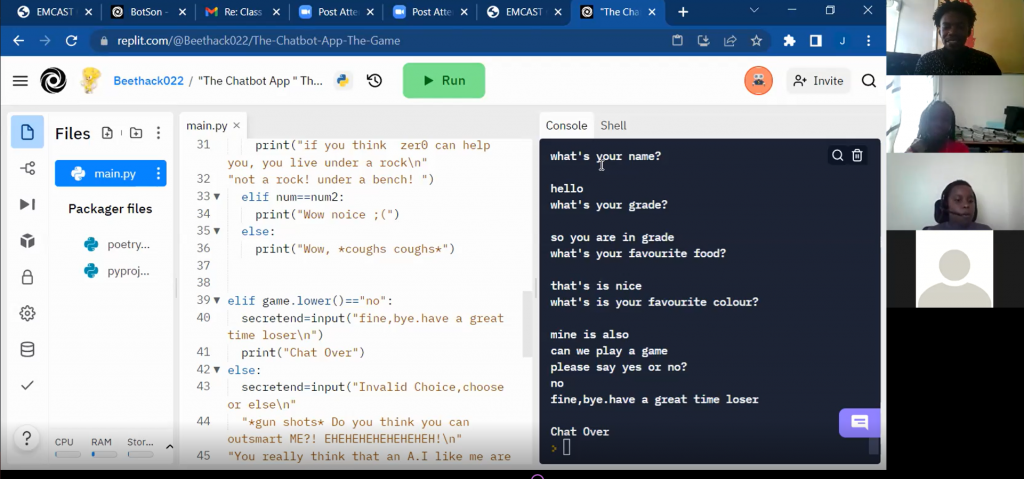Open the tab search dropdown chevron

754,10
